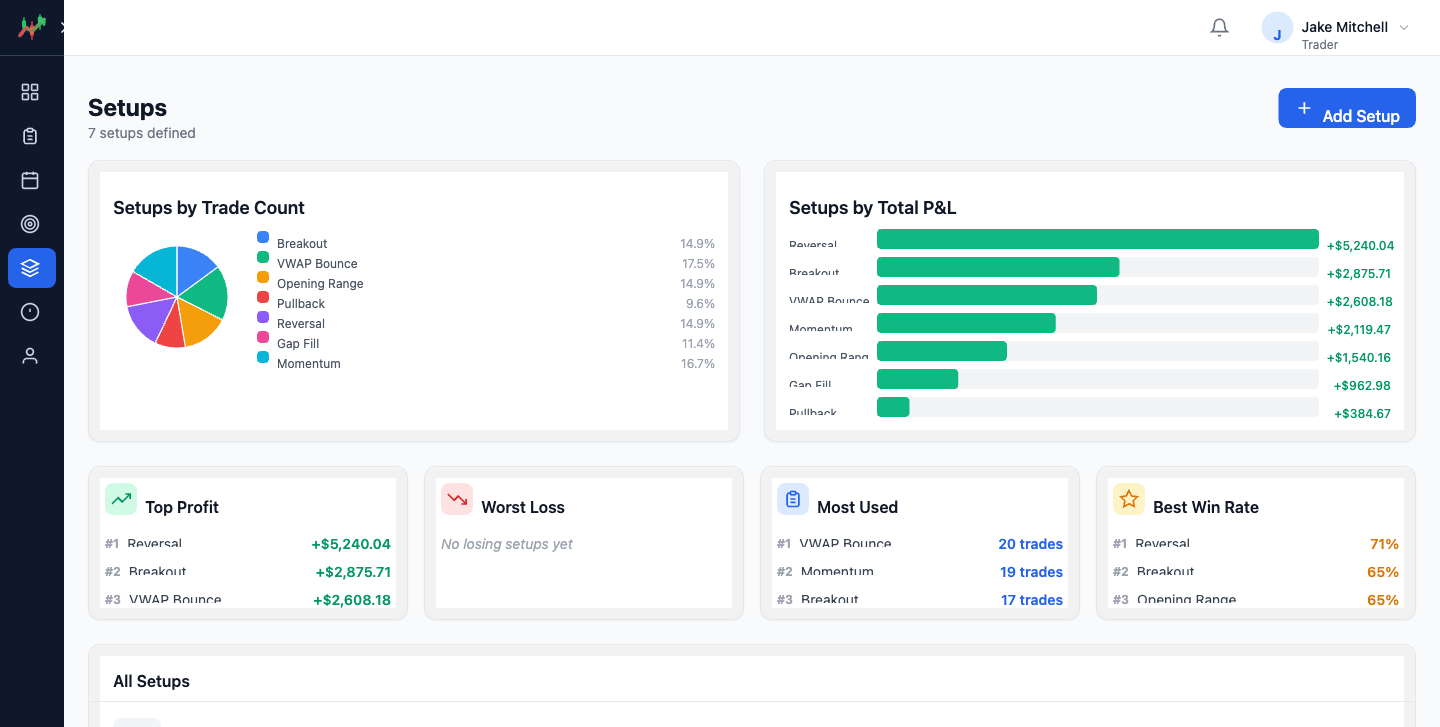This screenshot has height=727, width=1440.
Task: Select the clipboard journal icon in sidebar
Action: [x=30, y=135]
